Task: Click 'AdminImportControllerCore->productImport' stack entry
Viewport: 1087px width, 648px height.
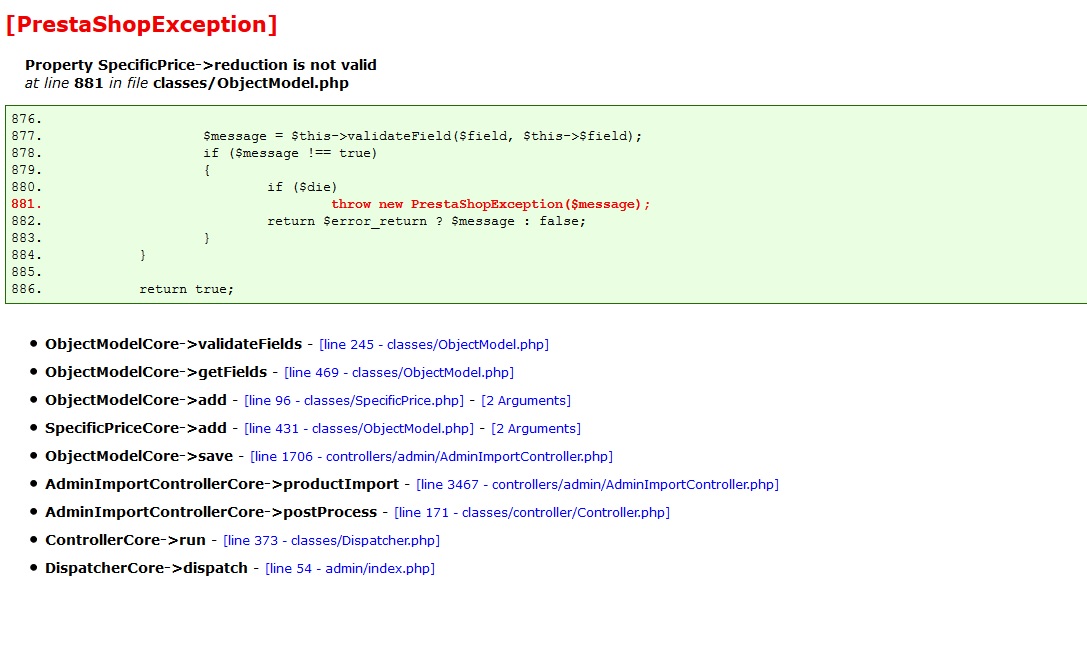Action: [x=222, y=484]
